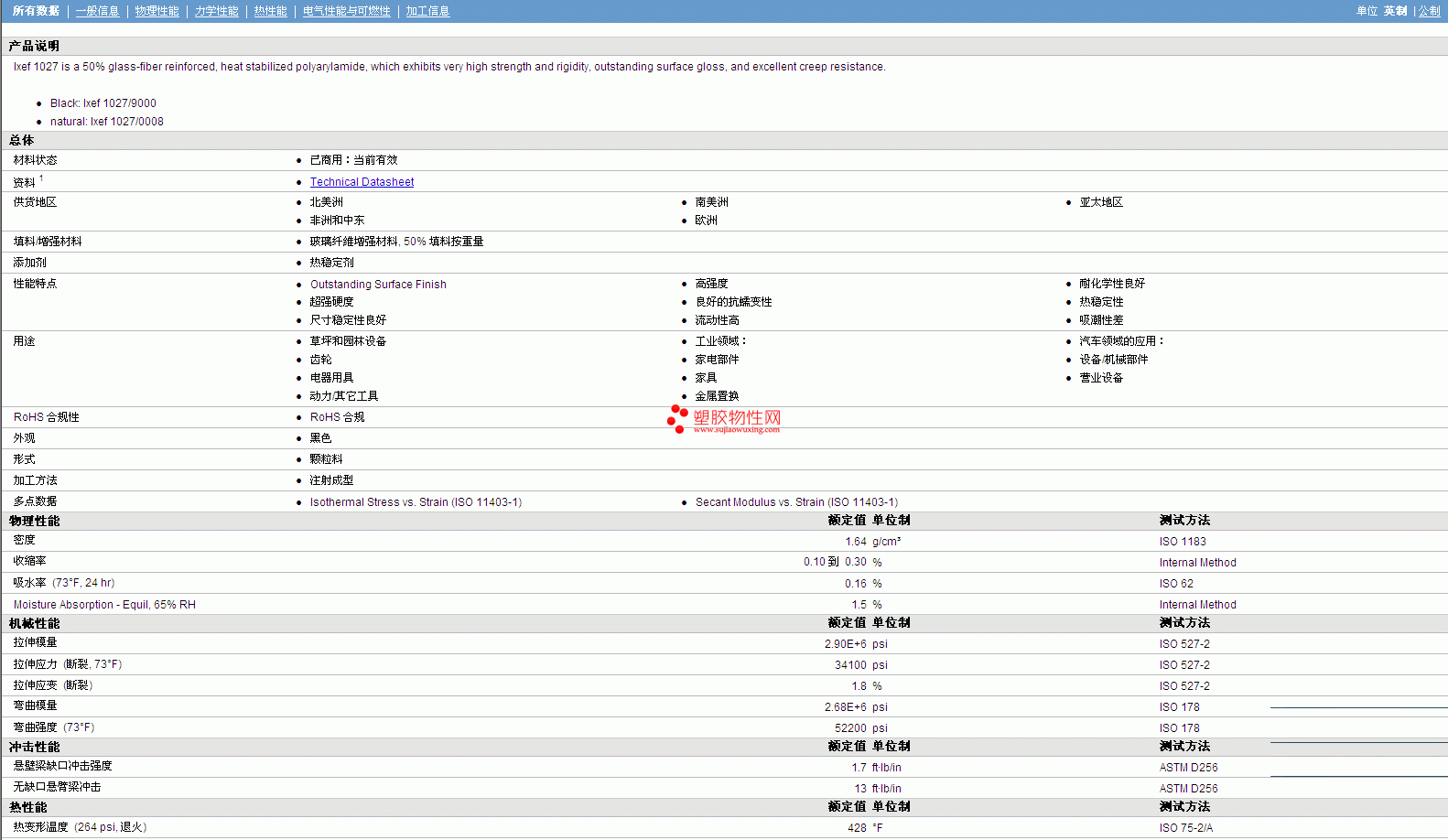Open the 力学性能 tab
Image resolution: width=1448 pixels, height=840 pixels.
[216, 11]
